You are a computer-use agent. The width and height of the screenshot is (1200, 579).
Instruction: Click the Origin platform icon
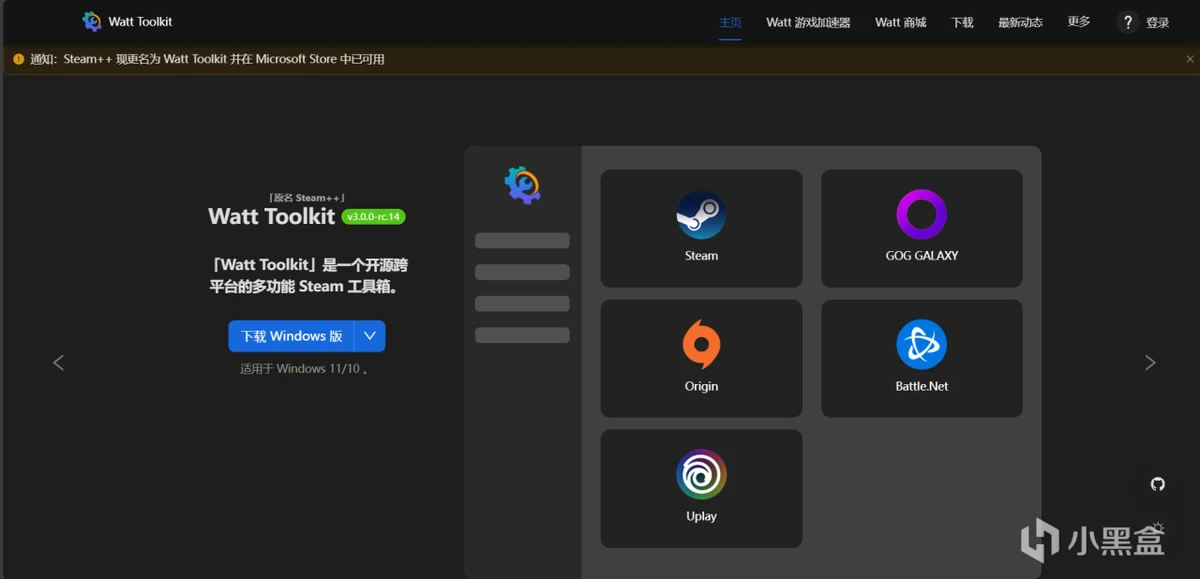(701, 345)
